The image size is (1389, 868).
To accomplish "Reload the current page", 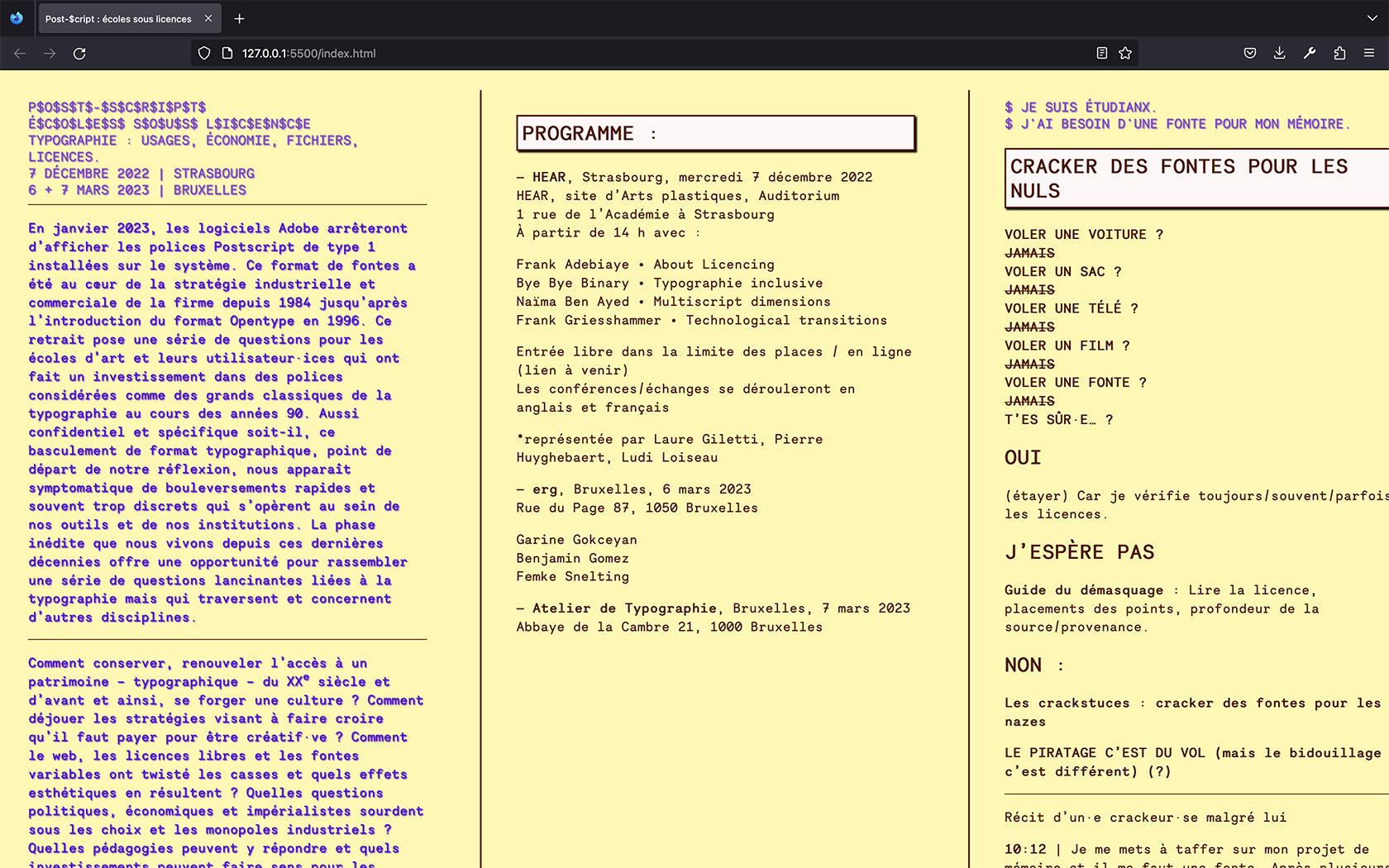I will point(79,54).
